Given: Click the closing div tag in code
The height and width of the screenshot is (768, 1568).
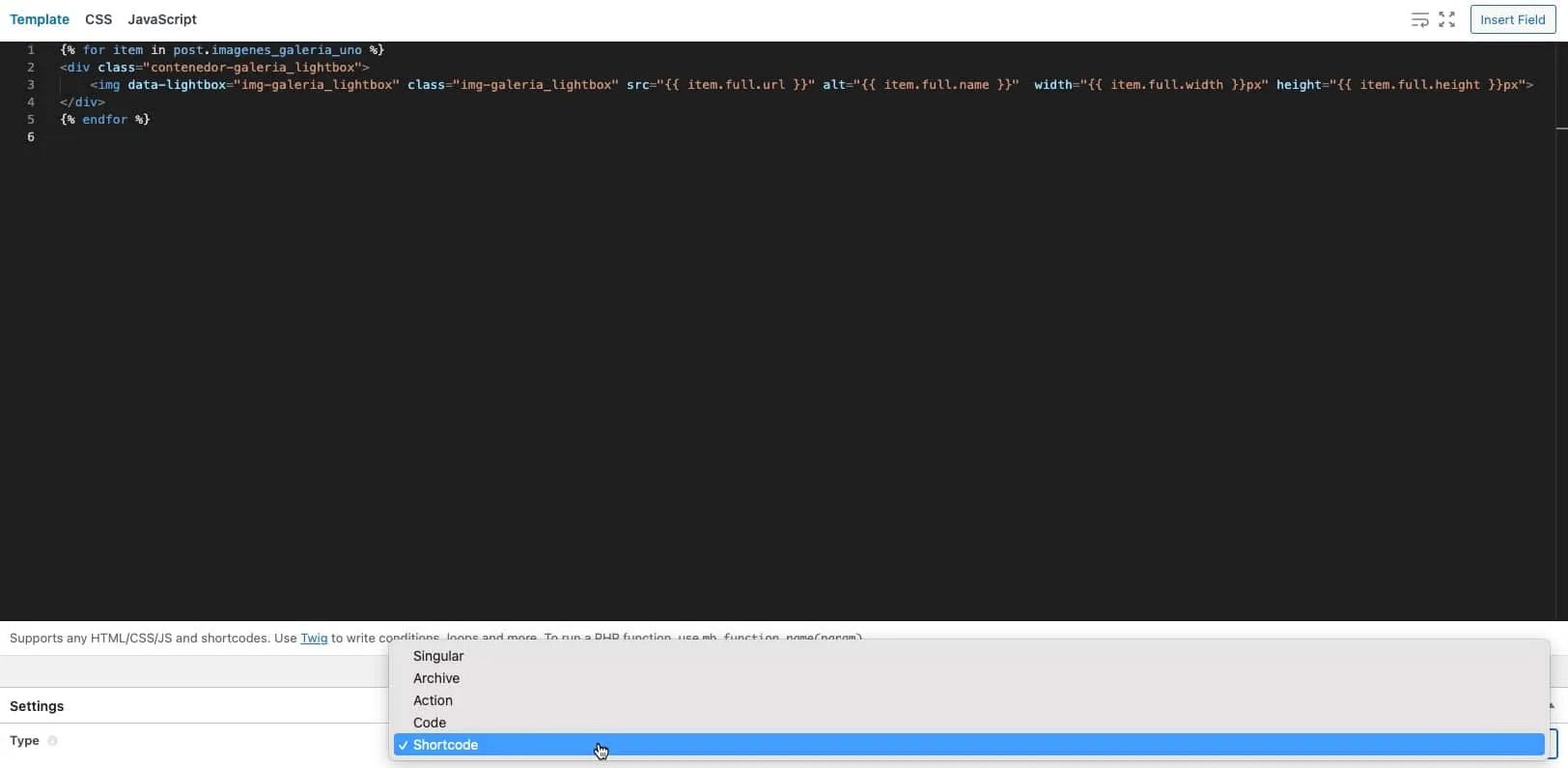Looking at the screenshot, I should click(82, 102).
